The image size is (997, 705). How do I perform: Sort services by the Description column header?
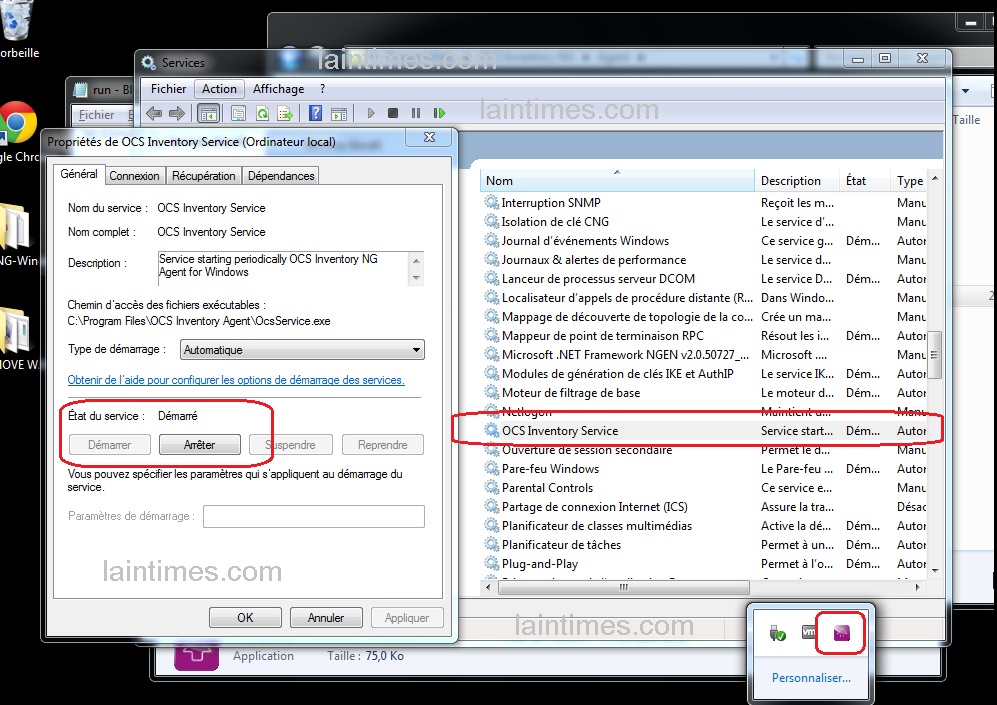click(797, 181)
